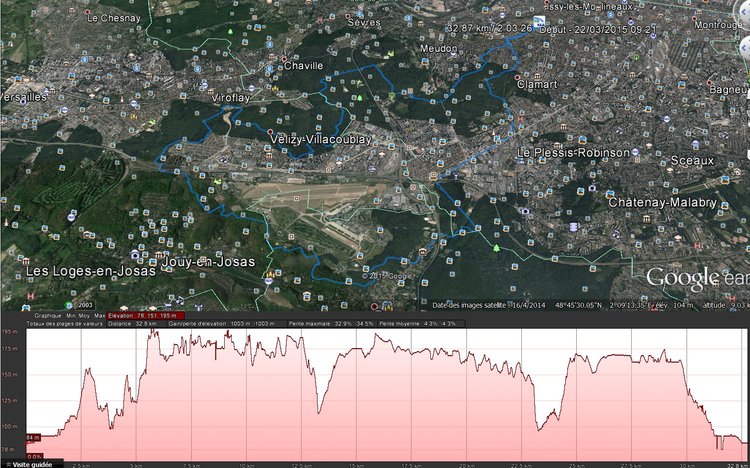Click the Pente maximale value
The height and width of the screenshot is (468, 750).
tap(331, 324)
